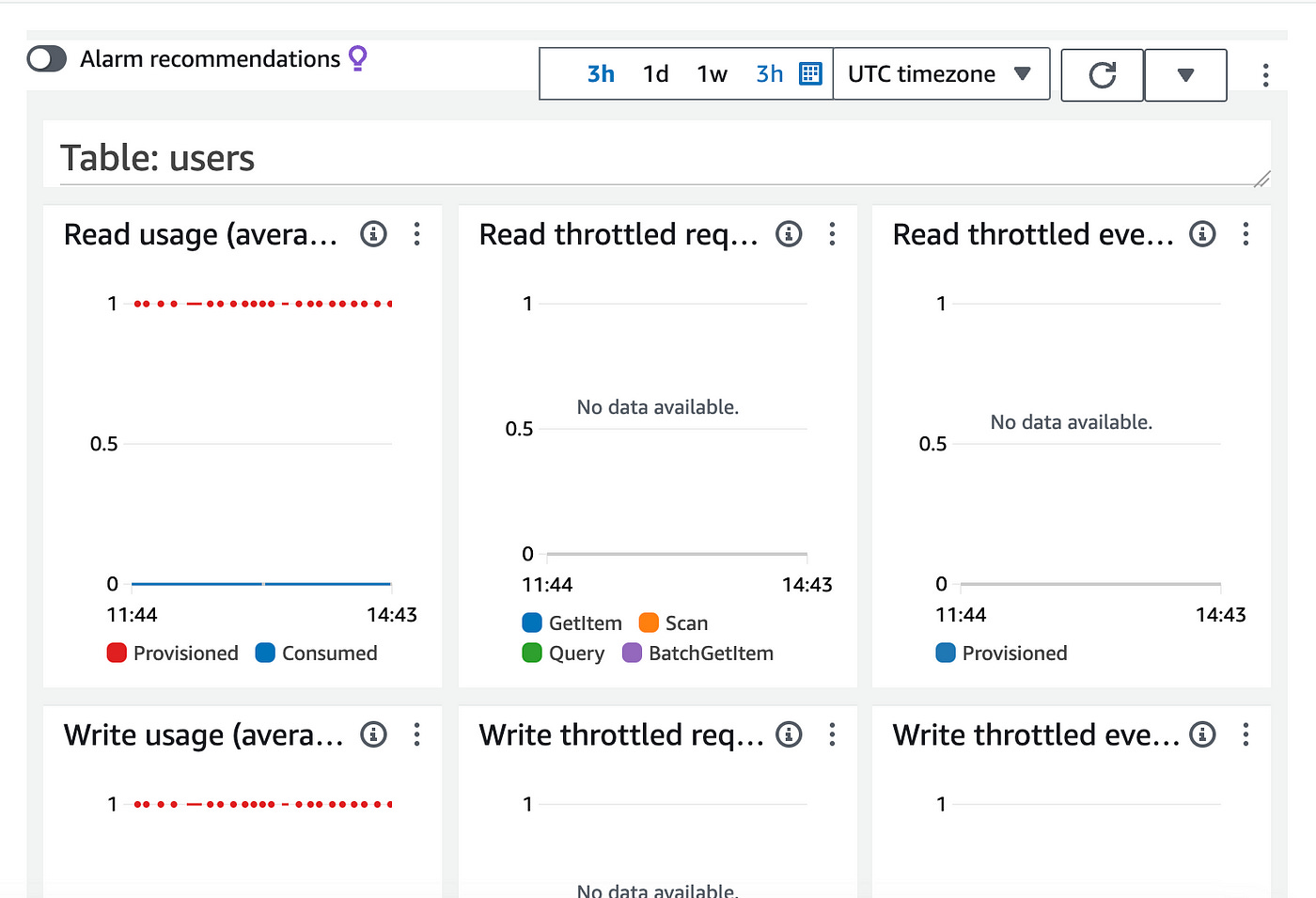This screenshot has width=1316, height=898.
Task: Open the UTC timezone dropdown
Action: tap(941, 73)
